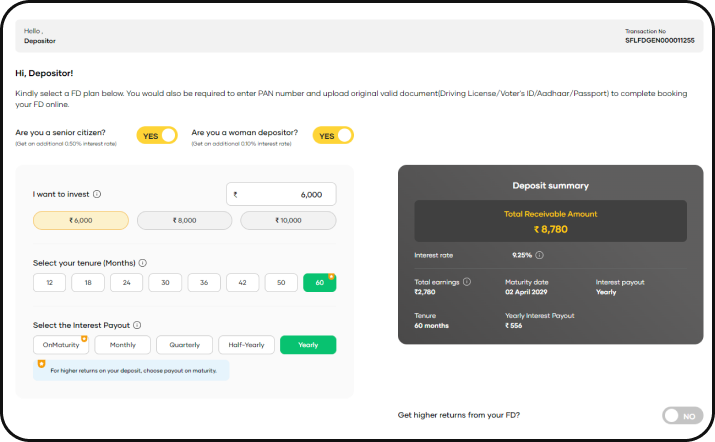This screenshot has width=715, height=442.
Task: Toggle the senior citizen YES switch
Action: point(157,135)
